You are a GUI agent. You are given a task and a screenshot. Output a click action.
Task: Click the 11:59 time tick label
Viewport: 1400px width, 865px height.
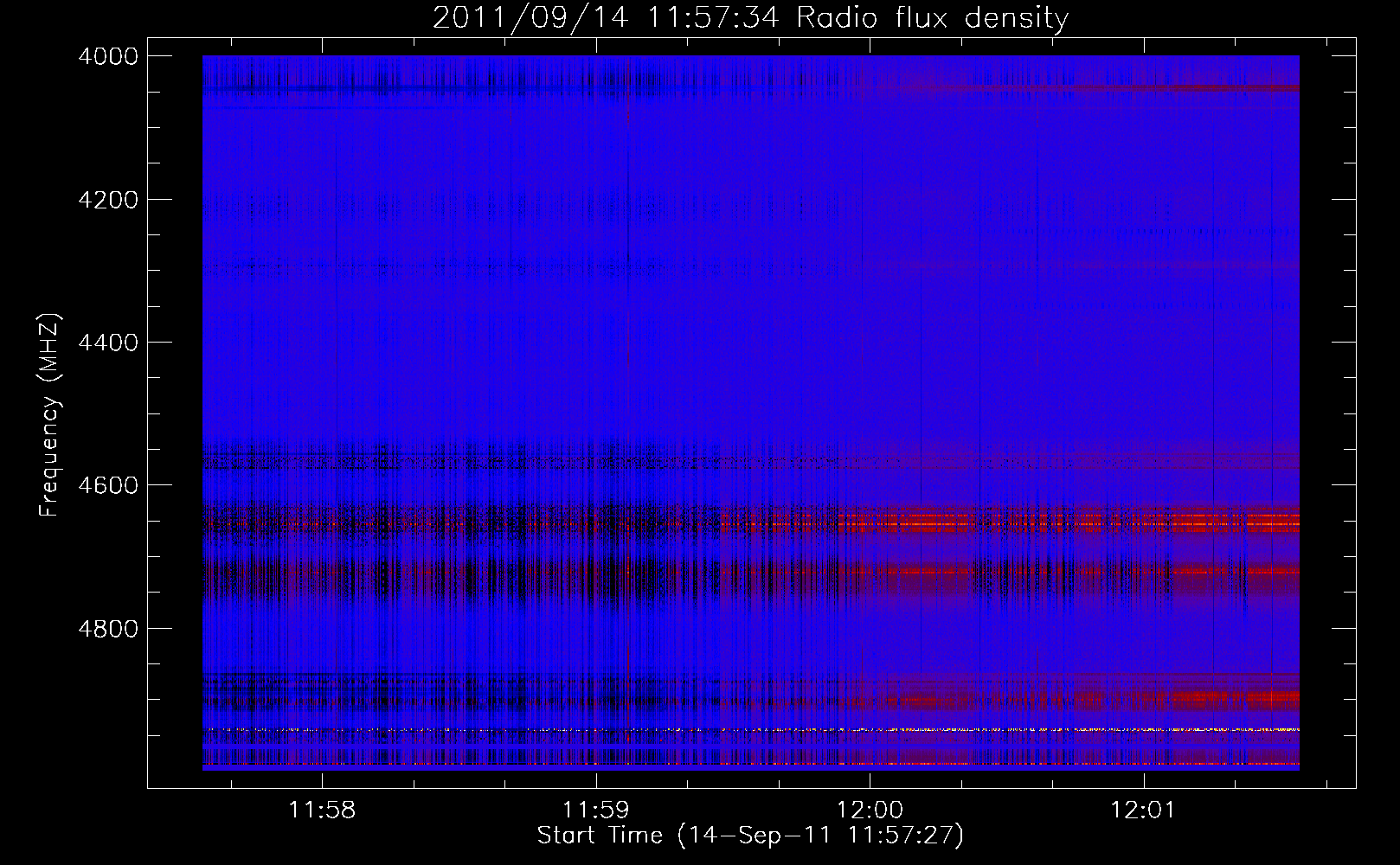point(596,811)
